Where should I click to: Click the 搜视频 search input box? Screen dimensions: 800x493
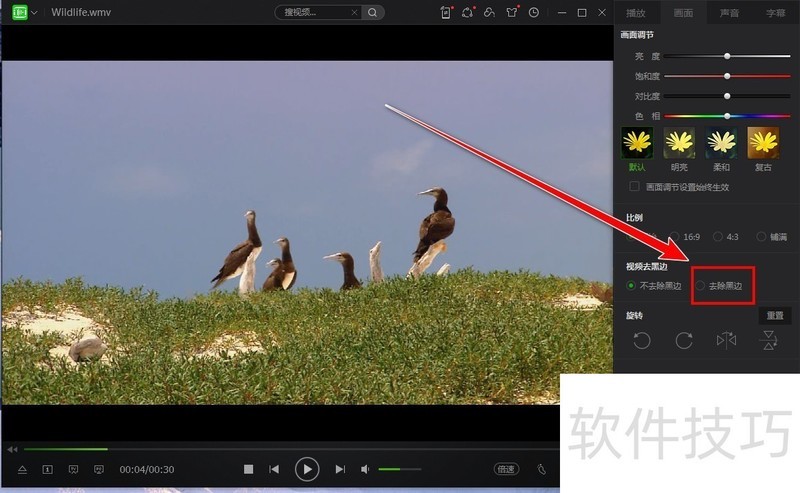tap(316, 13)
